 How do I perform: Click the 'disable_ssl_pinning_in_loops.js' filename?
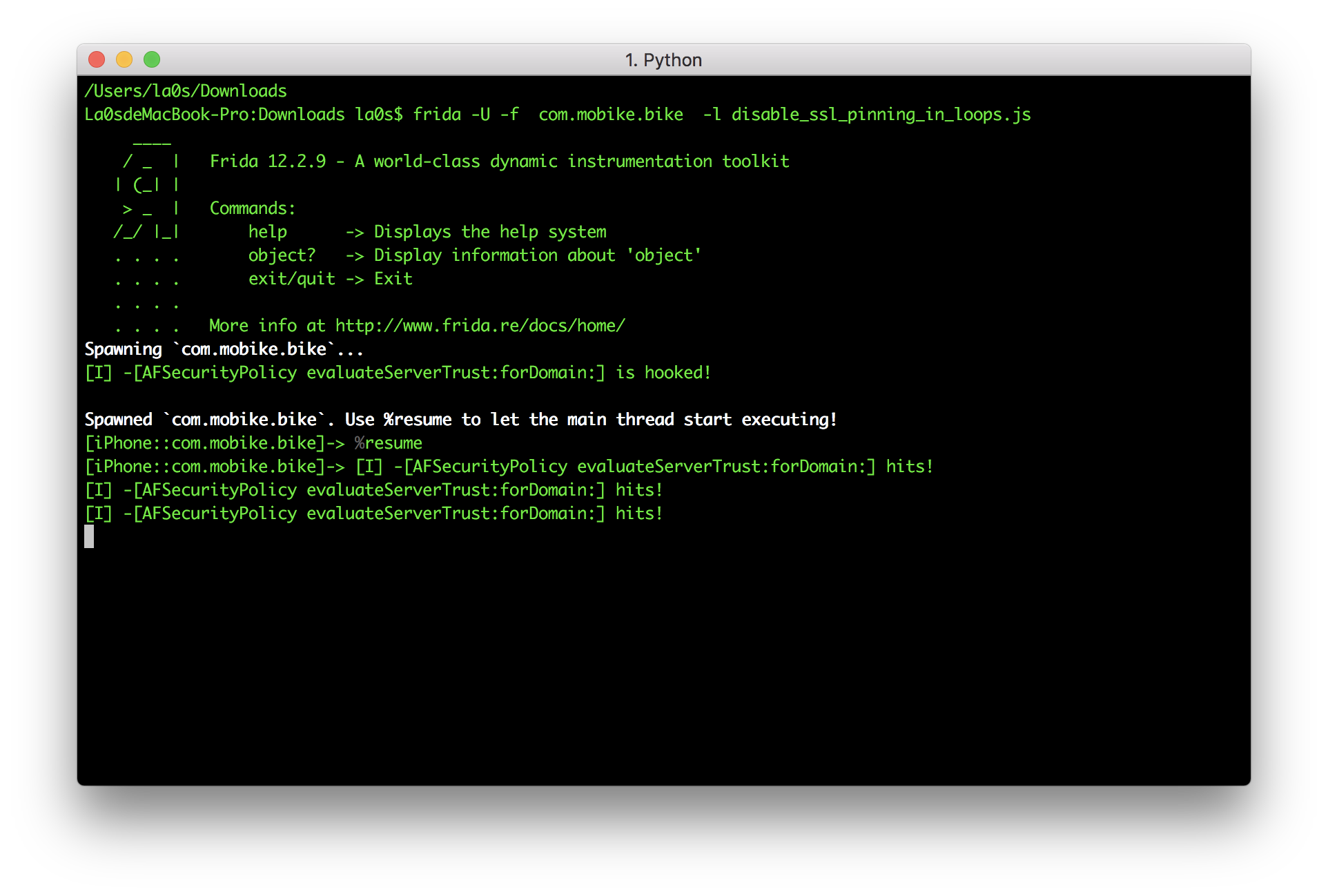tap(881, 115)
